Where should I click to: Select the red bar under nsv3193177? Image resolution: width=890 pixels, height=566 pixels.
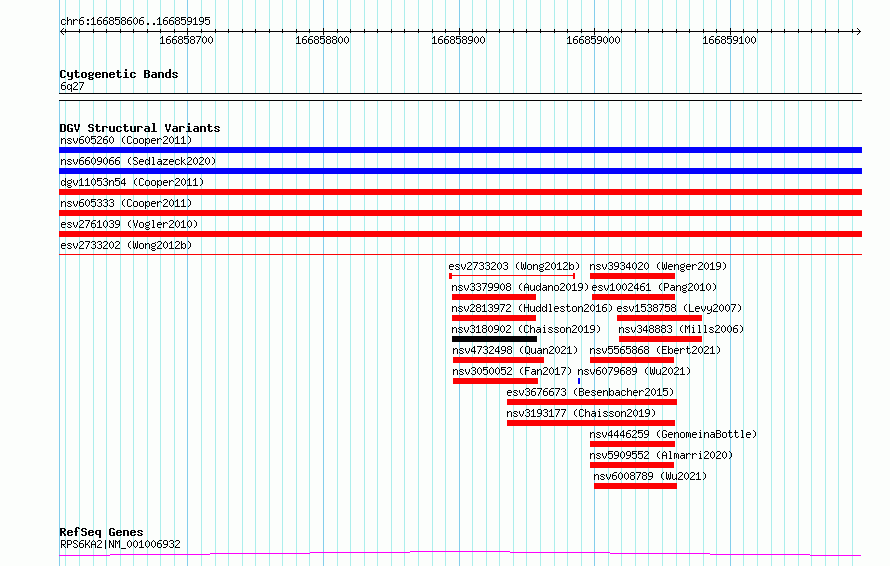pos(591,423)
